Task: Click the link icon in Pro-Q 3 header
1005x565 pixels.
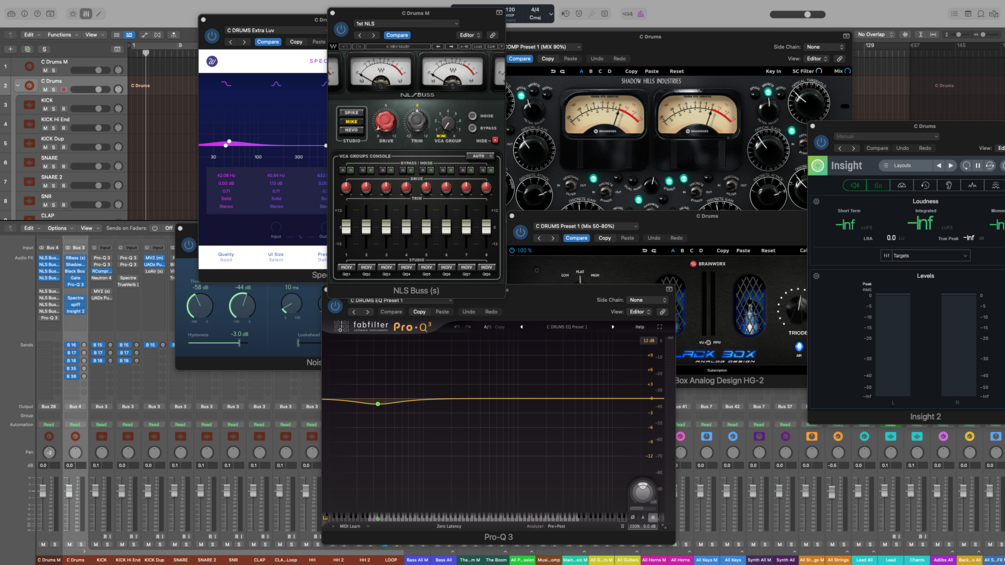Action: point(663,312)
